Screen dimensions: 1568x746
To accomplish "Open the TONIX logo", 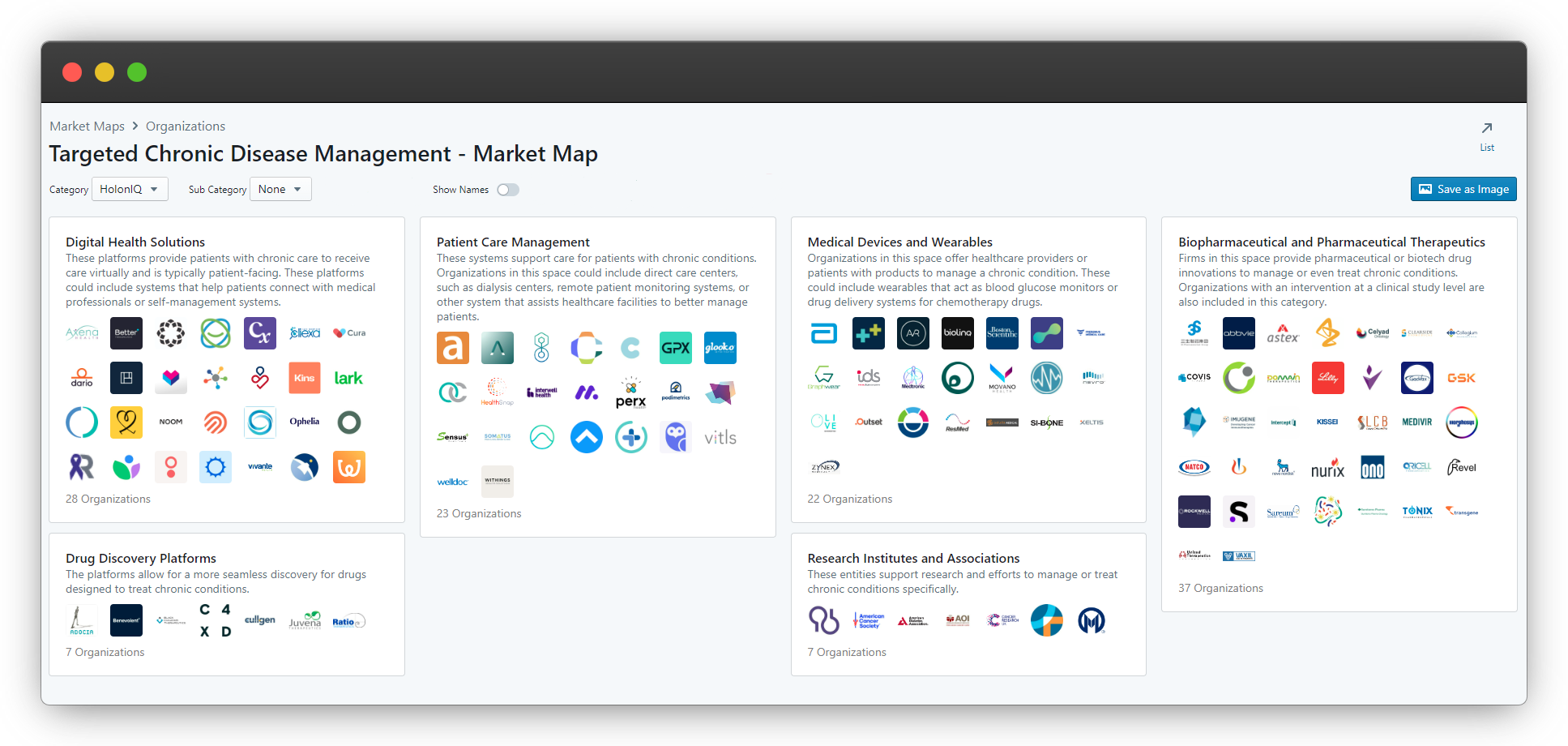I will point(1417,512).
